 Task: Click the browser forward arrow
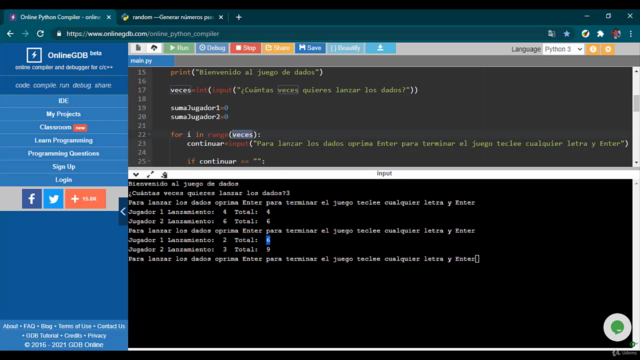[x=25, y=34]
